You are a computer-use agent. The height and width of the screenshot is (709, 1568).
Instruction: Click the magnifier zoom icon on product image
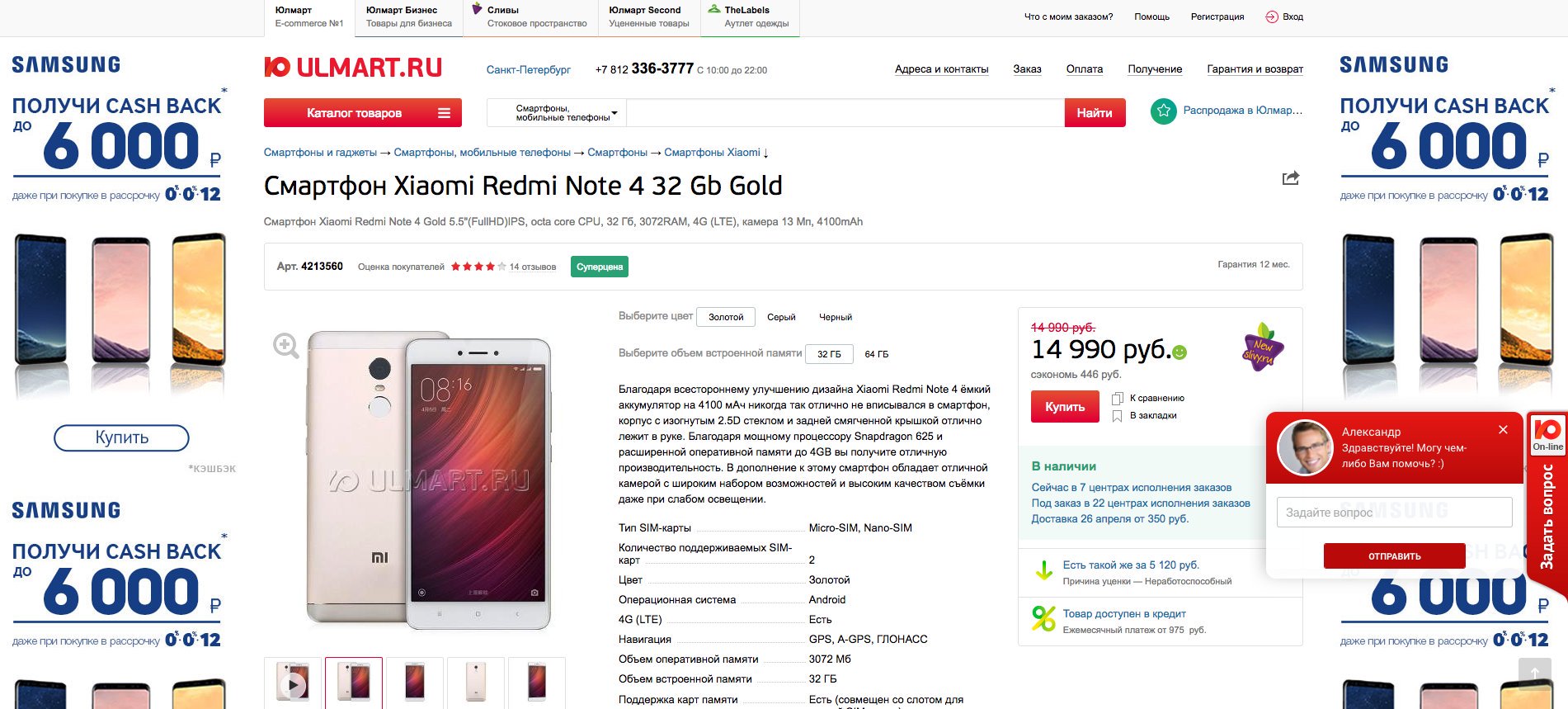point(285,345)
